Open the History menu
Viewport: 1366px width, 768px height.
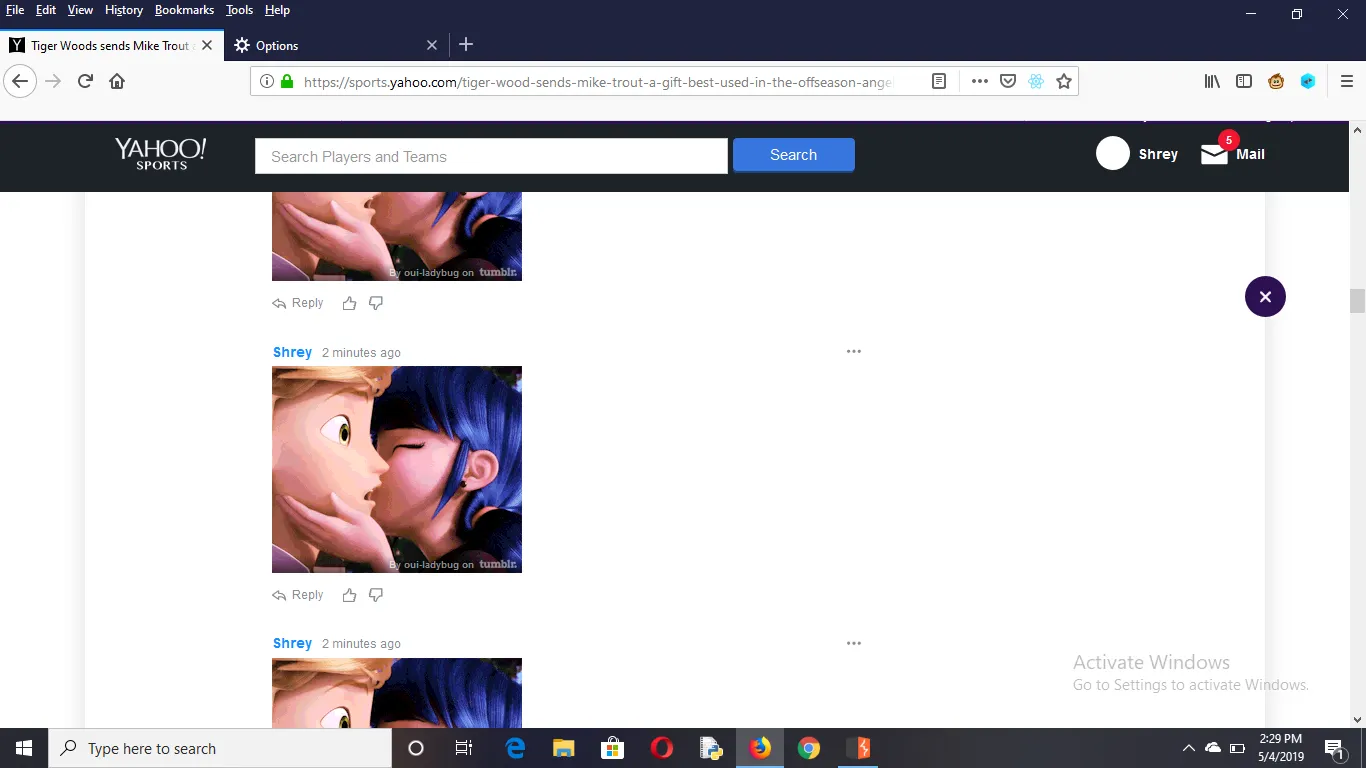point(124,10)
